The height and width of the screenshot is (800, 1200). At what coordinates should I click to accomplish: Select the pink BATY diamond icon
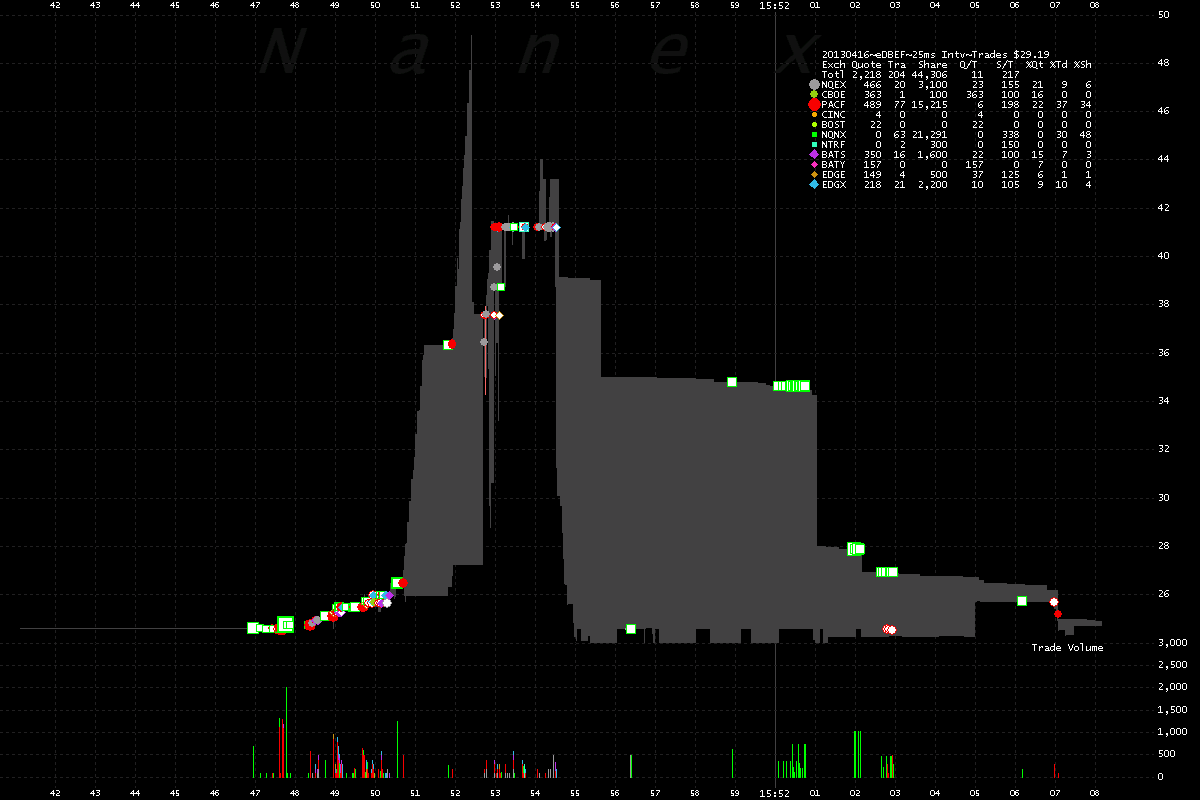(814, 164)
